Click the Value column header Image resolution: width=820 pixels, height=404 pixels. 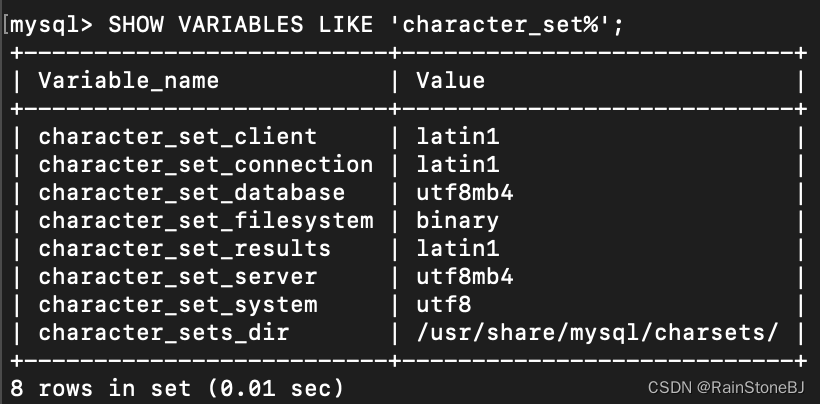tap(450, 80)
